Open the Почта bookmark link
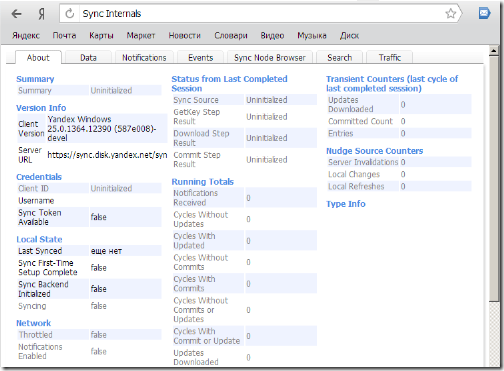The image size is (504, 371). (64, 35)
